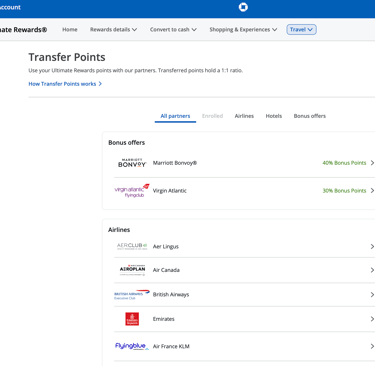This screenshot has width=375, height=366.
Task: Click the Transfer Points page heading
Action: click(x=67, y=57)
